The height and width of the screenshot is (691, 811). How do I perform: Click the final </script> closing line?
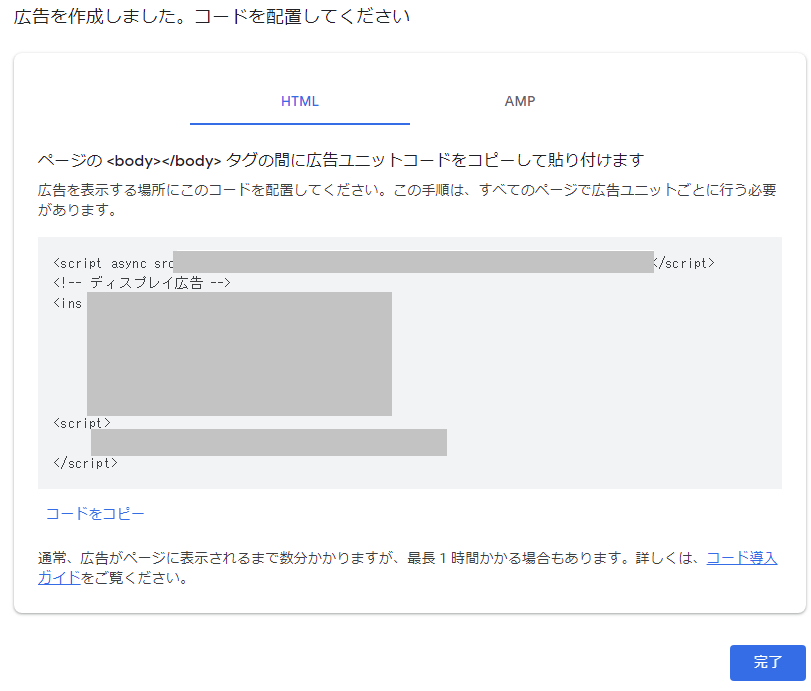point(85,463)
